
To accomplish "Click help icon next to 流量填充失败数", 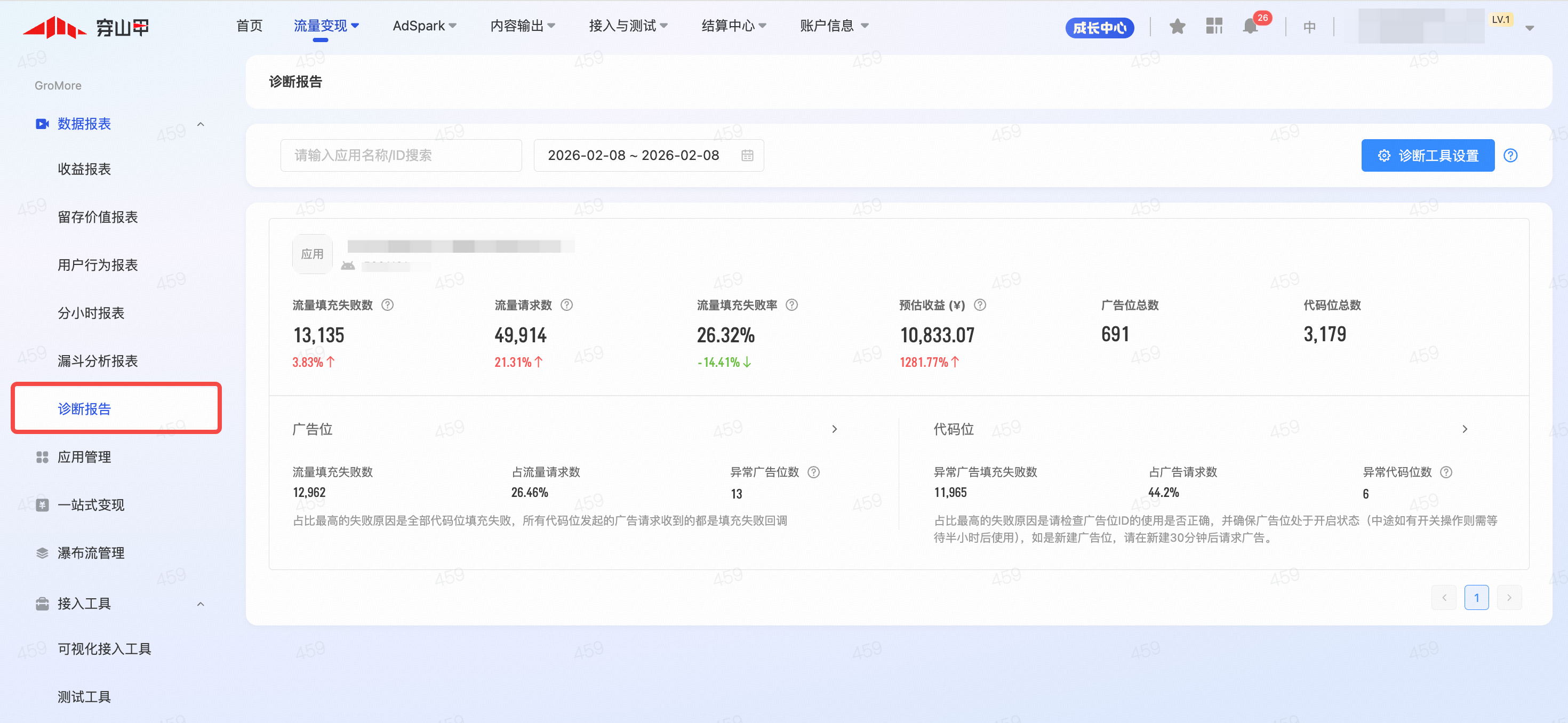I will (388, 305).
